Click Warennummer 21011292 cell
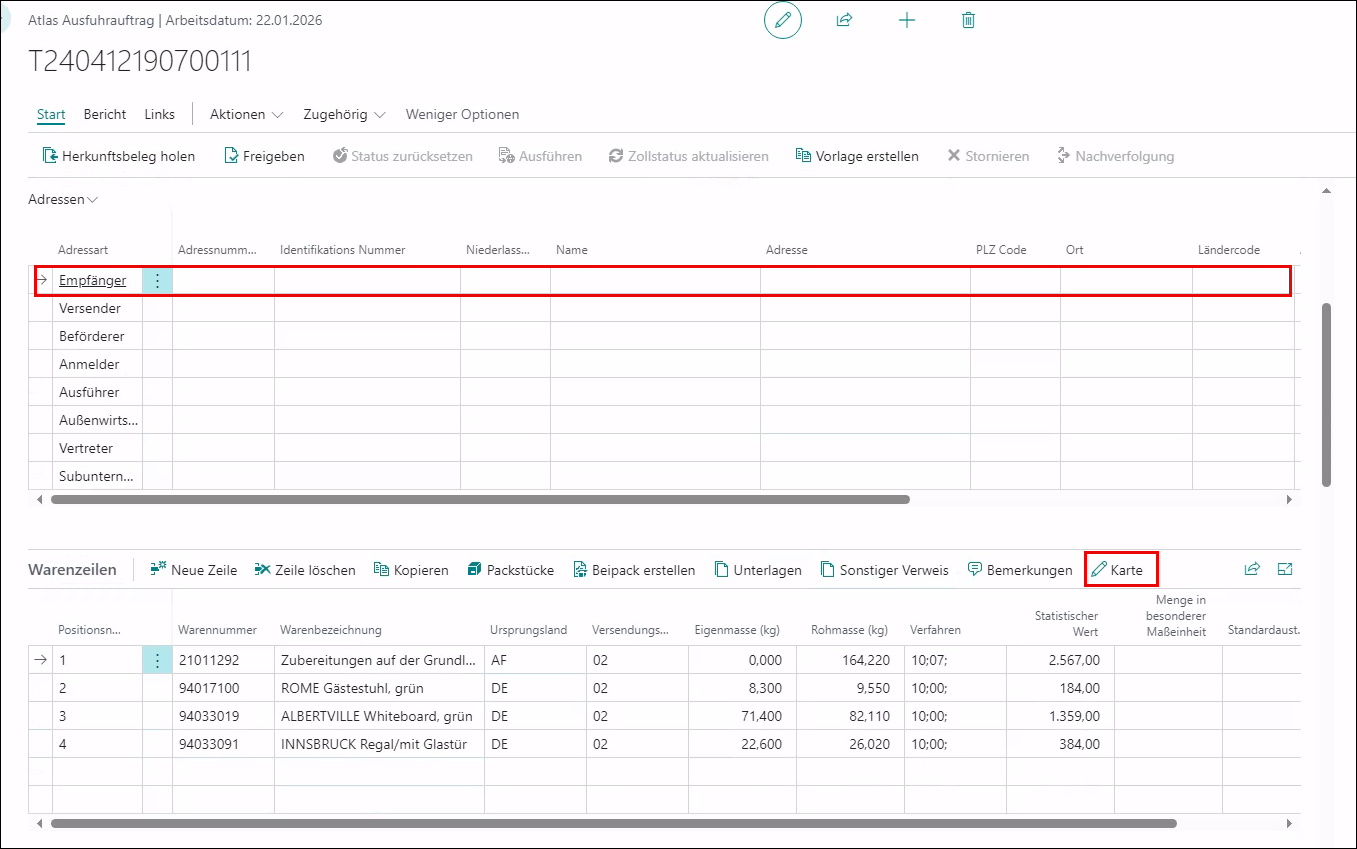This screenshot has width=1357, height=849. coord(223,660)
